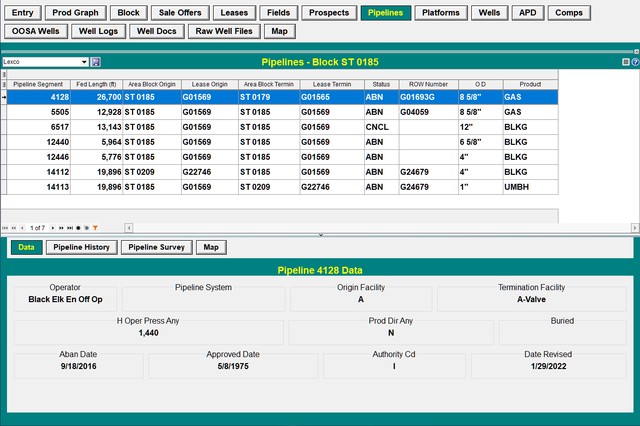
Task: Go to next record in grid navigator
Action: coord(53,228)
